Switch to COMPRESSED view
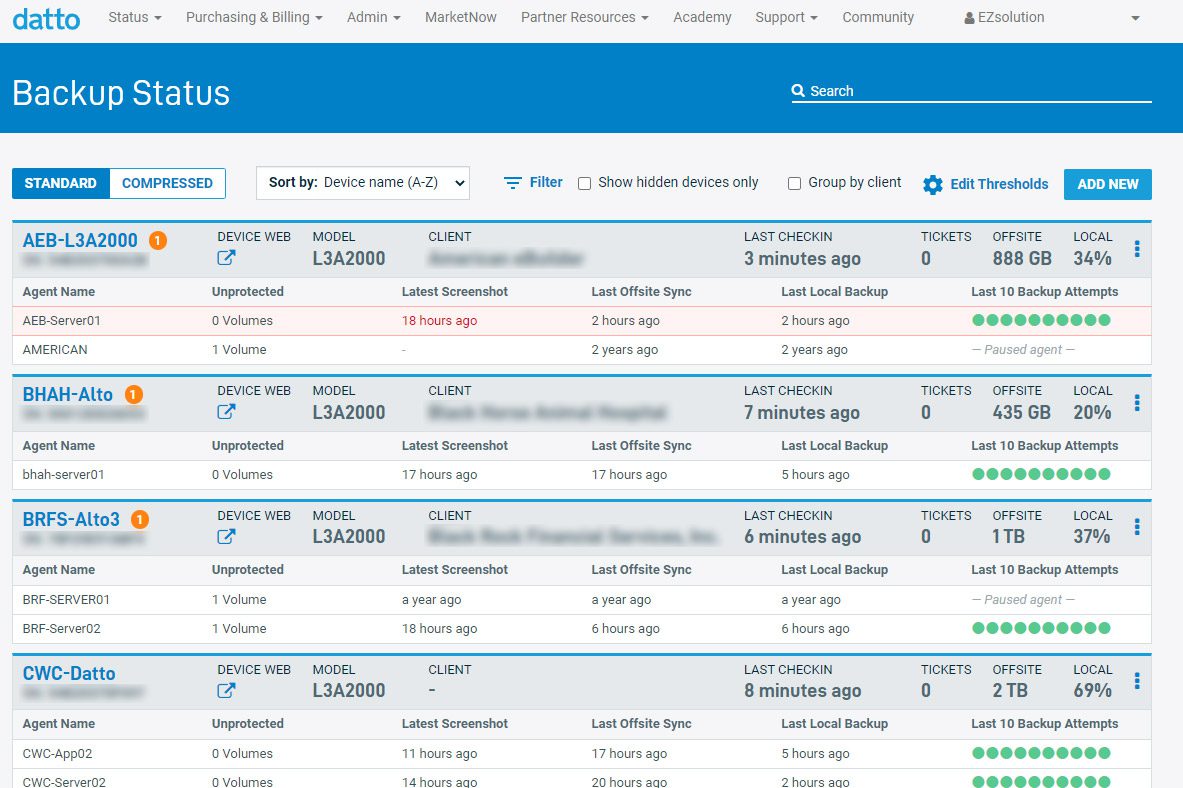Image resolution: width=1183 pixels, height=788 pixels. point(167,183)
